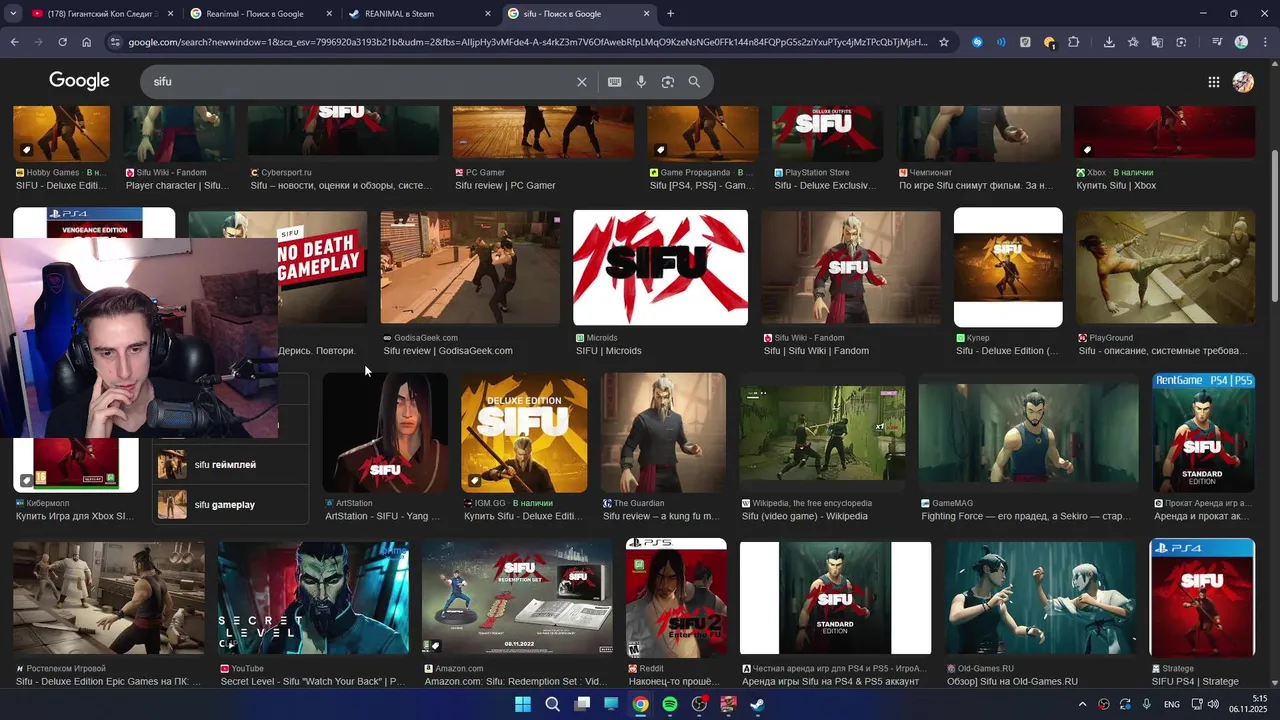View site information in address bar
The image size is (1280, 720).
(x=115, y=42)
